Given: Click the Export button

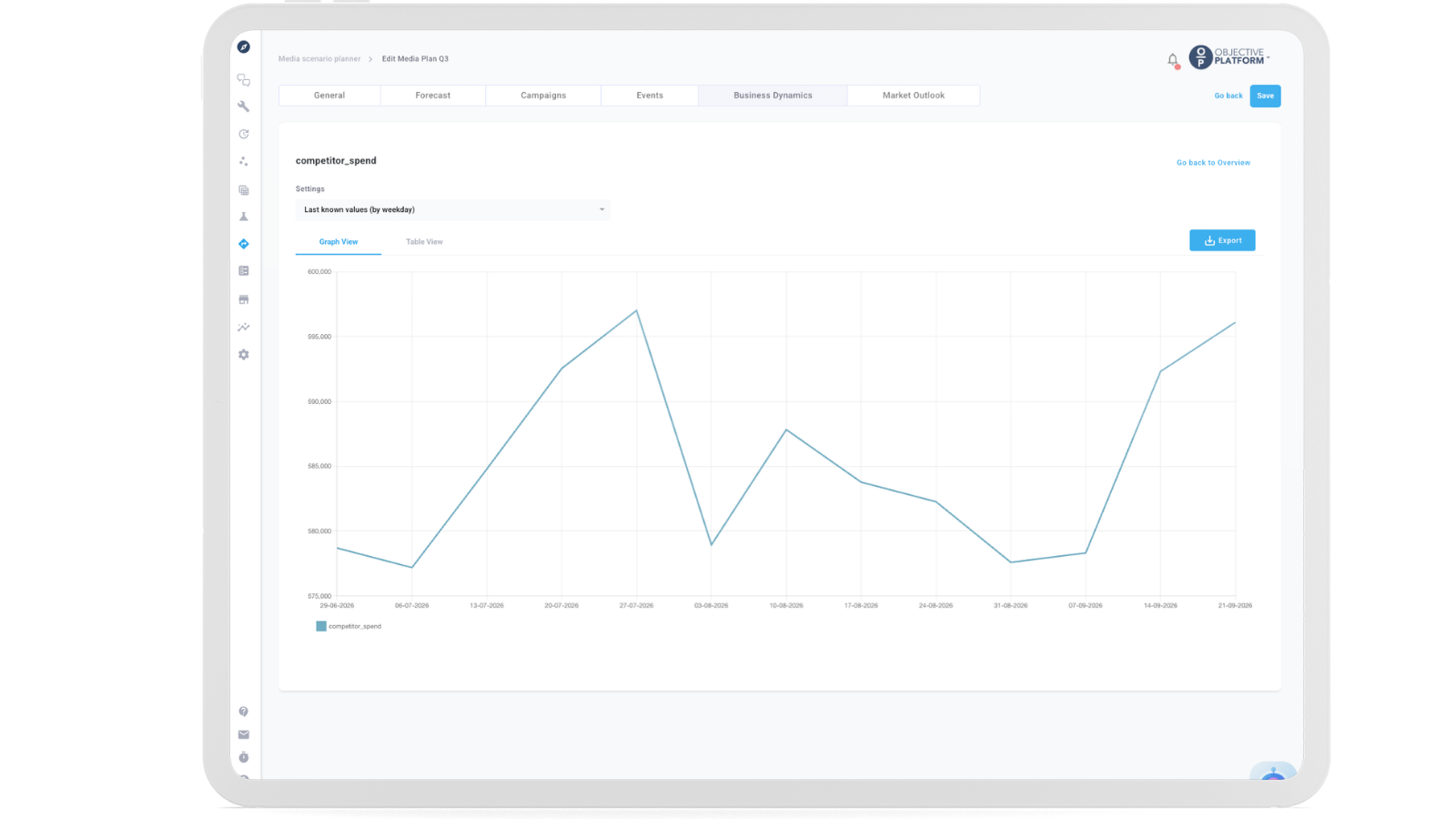Looking at the screenshot, I should point(1222,240).
